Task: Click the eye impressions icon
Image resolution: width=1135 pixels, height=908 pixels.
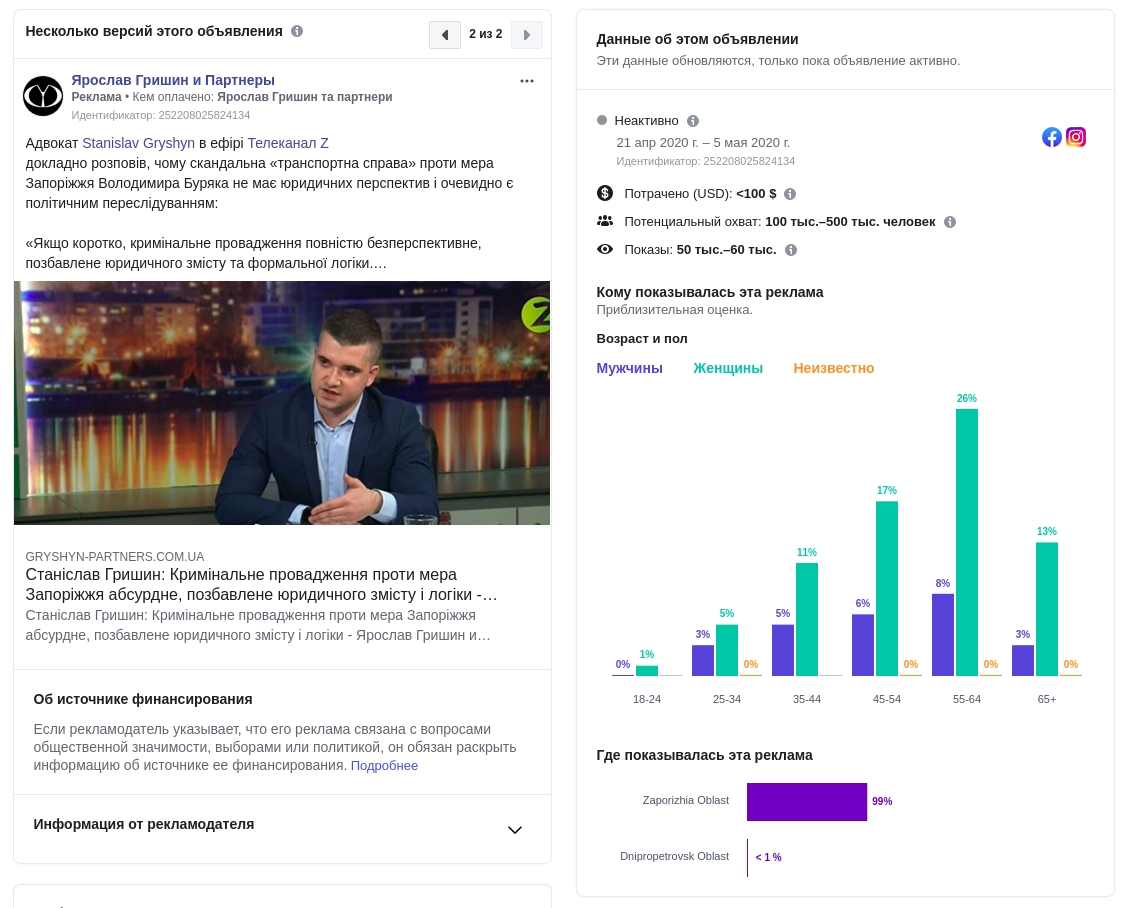Action: coord(604,249)
